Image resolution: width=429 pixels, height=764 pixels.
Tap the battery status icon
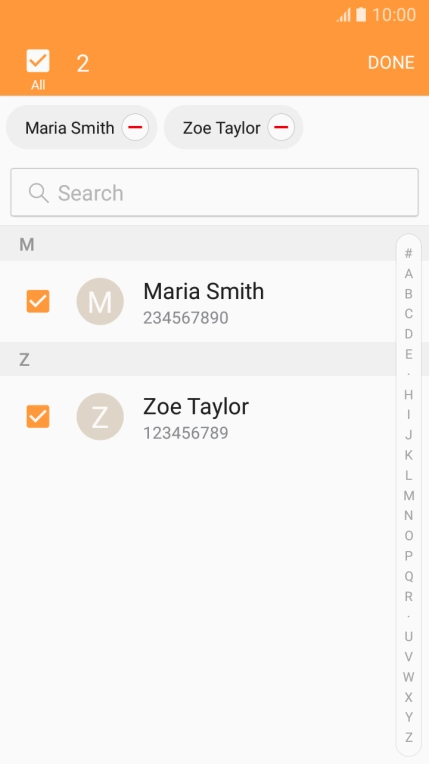(361, 15)
